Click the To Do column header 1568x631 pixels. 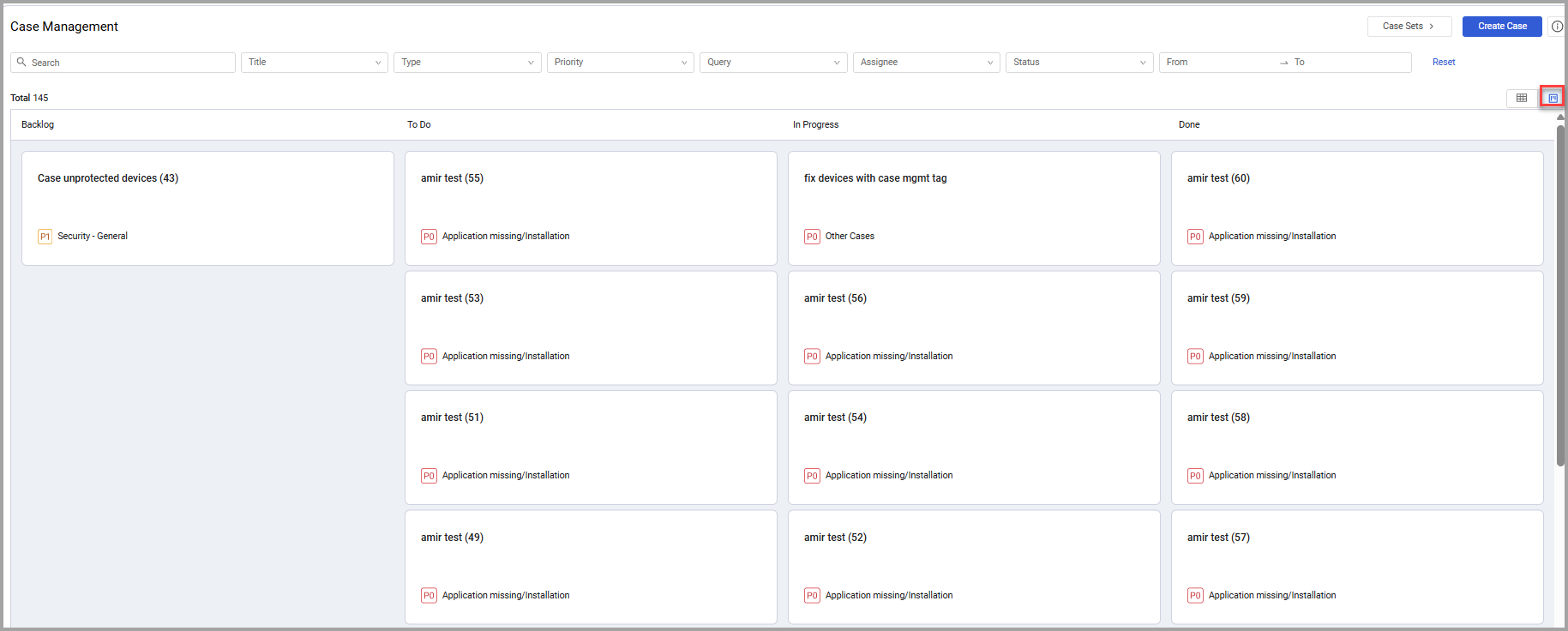point(419,125)
